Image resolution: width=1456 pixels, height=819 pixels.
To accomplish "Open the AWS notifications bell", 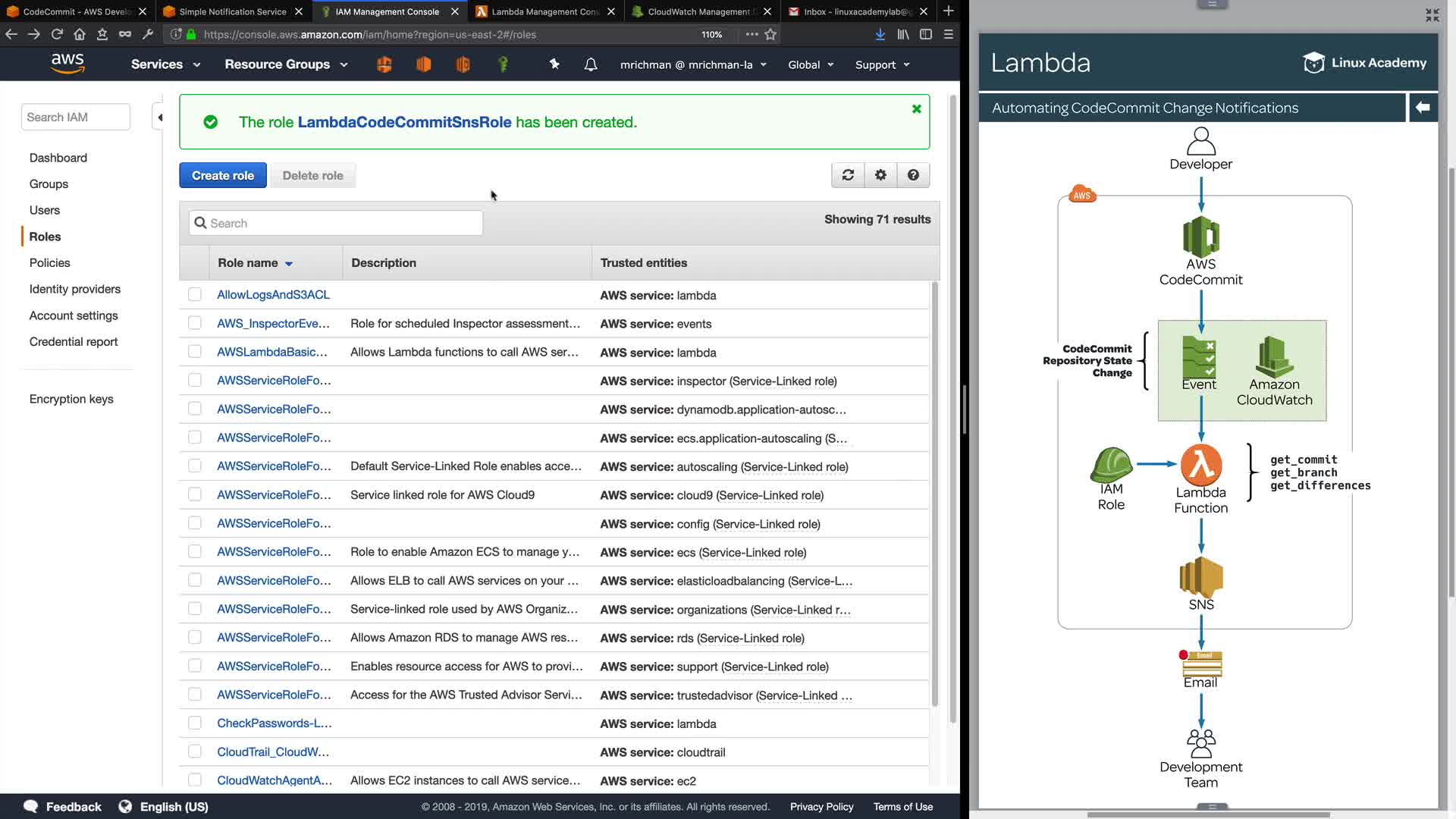I will [591, 64].
